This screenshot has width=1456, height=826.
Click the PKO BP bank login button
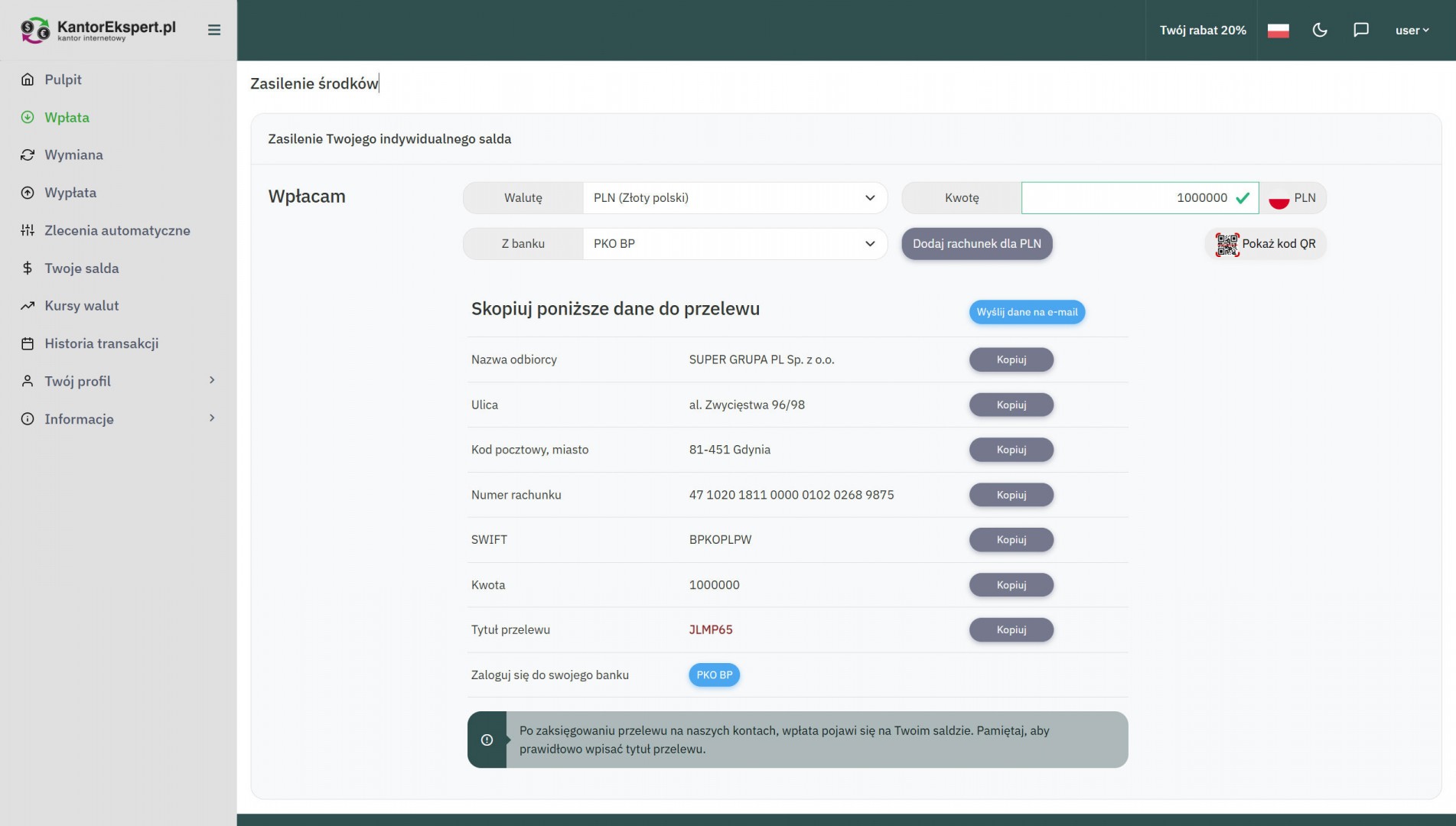[714, 675]
